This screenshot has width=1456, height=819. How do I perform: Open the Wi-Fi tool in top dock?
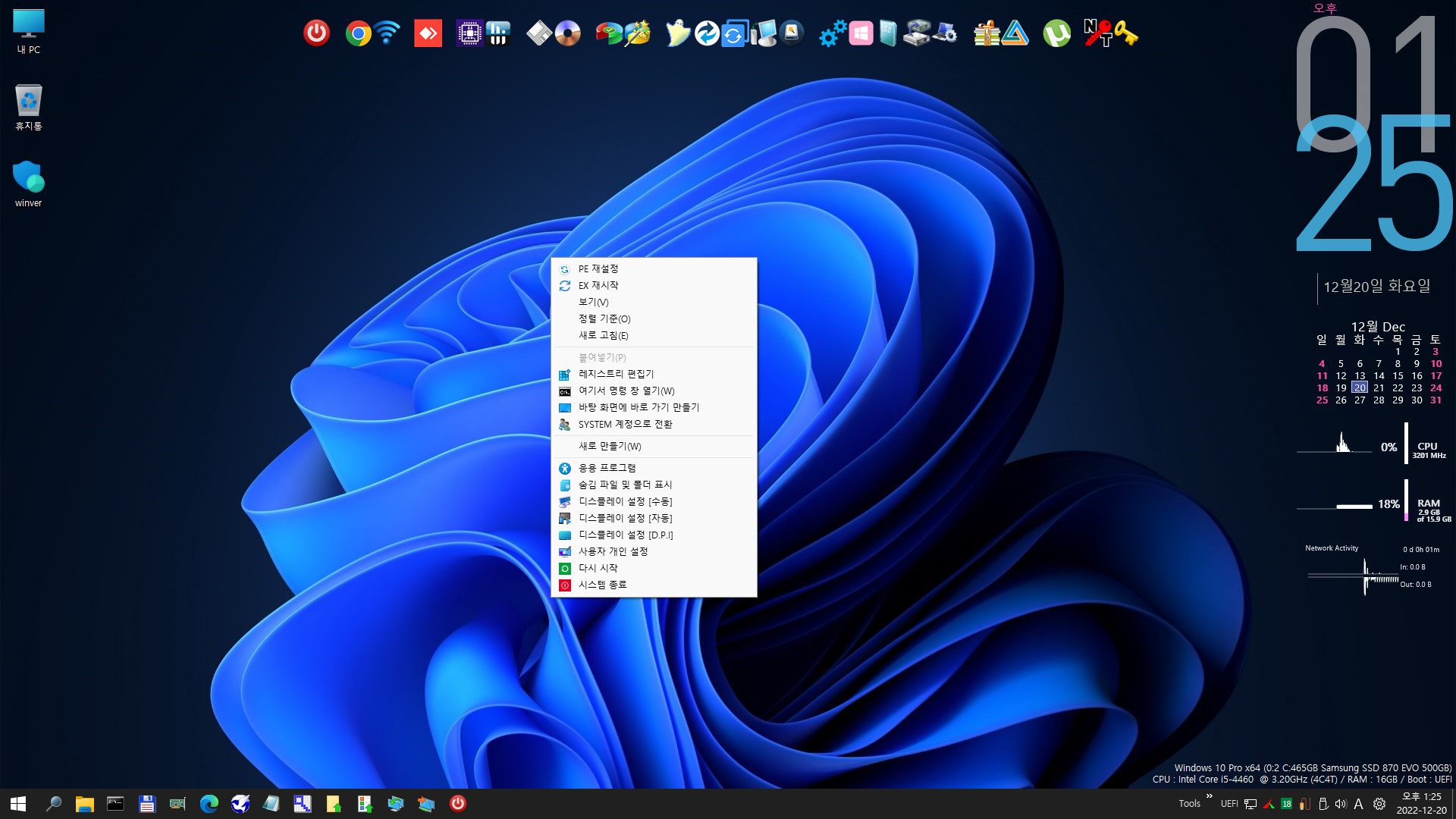(388, 33)
